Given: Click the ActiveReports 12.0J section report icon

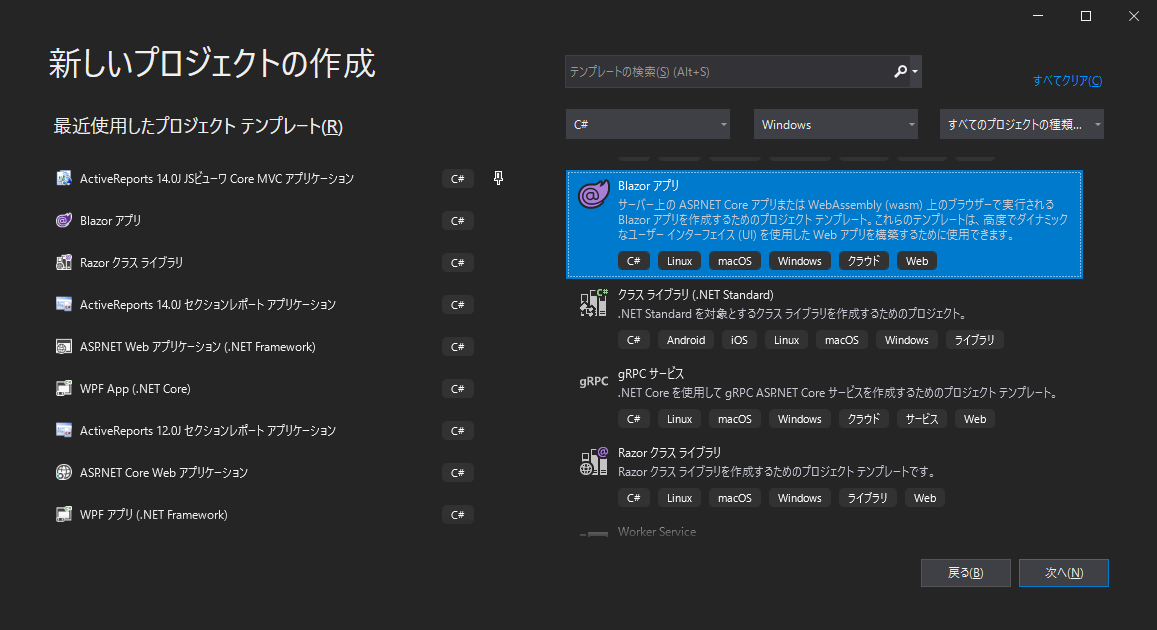Looking at the screenshot, I should pyautogui.click(x=64, y=430).
